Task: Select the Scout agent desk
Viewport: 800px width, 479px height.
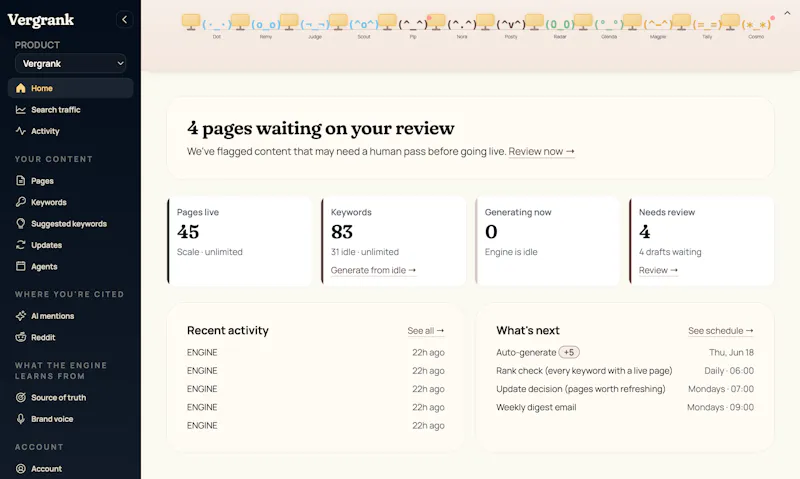Action: coord(354,26)
